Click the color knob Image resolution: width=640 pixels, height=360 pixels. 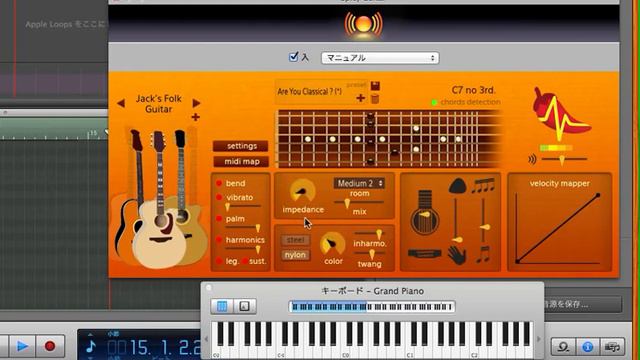click(333, 244)
